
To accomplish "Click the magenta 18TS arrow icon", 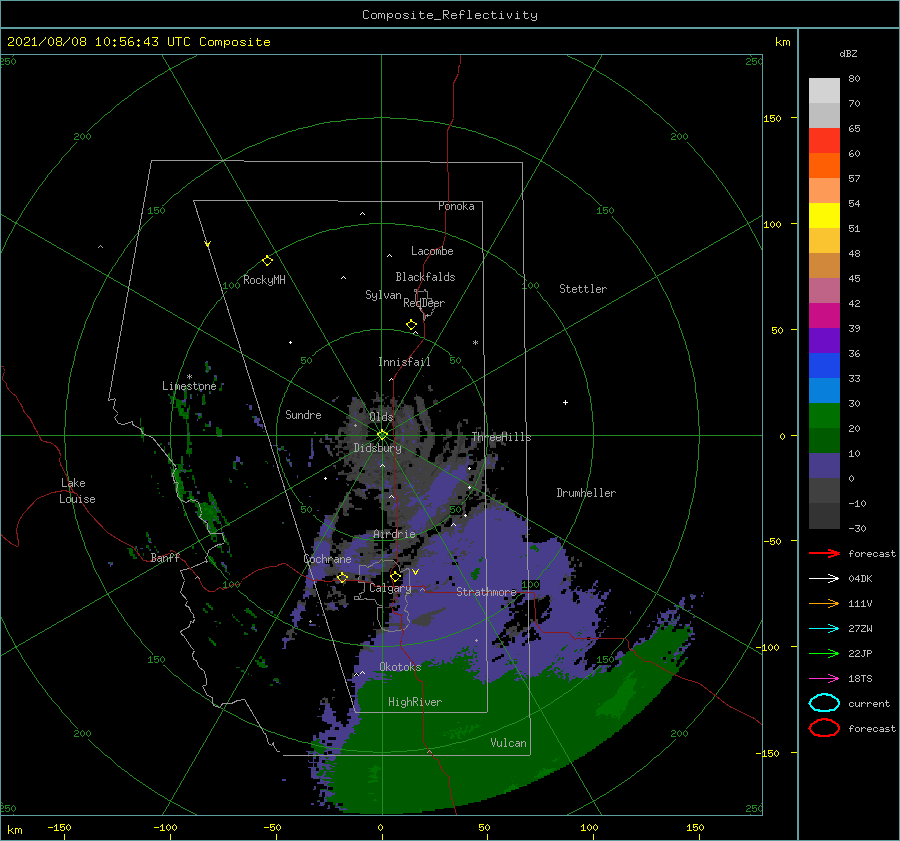I will point(824,679).
